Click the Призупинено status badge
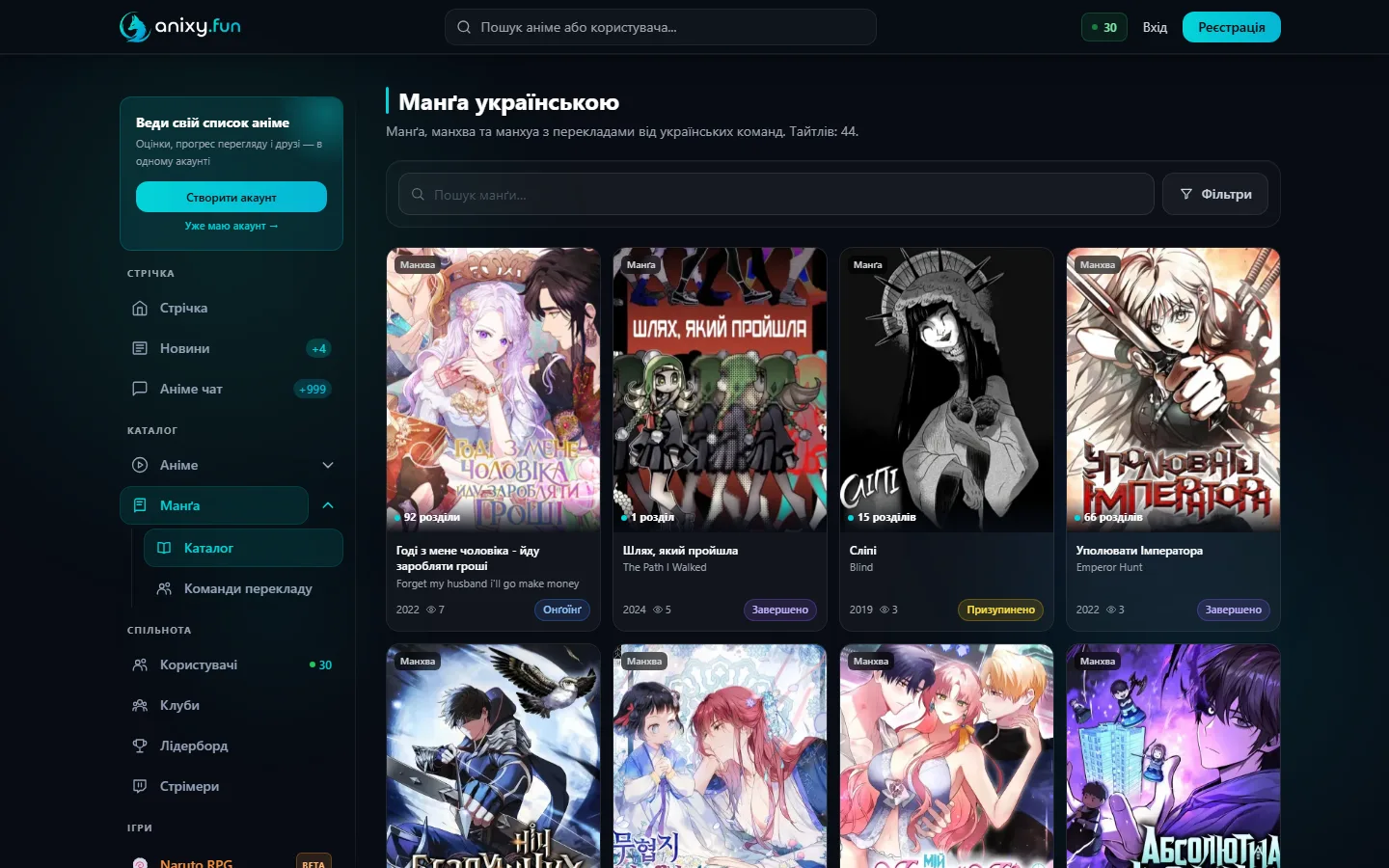1389x868 pixels. 1000,610
